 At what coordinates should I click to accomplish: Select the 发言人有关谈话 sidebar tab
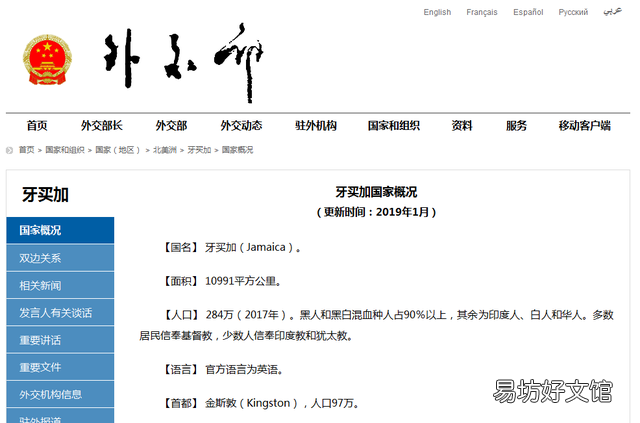click(x=60, y=313)
